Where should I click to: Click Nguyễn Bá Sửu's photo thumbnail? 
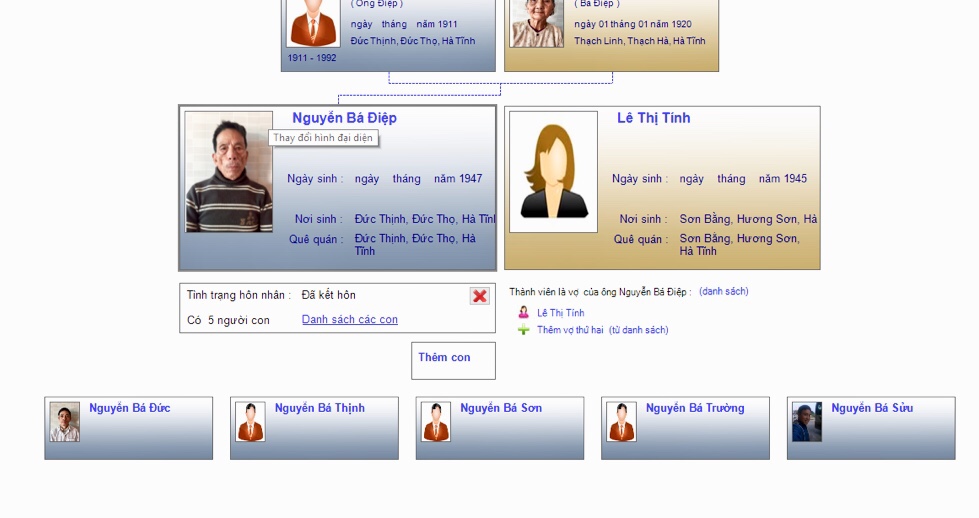(x=807, y=422)
